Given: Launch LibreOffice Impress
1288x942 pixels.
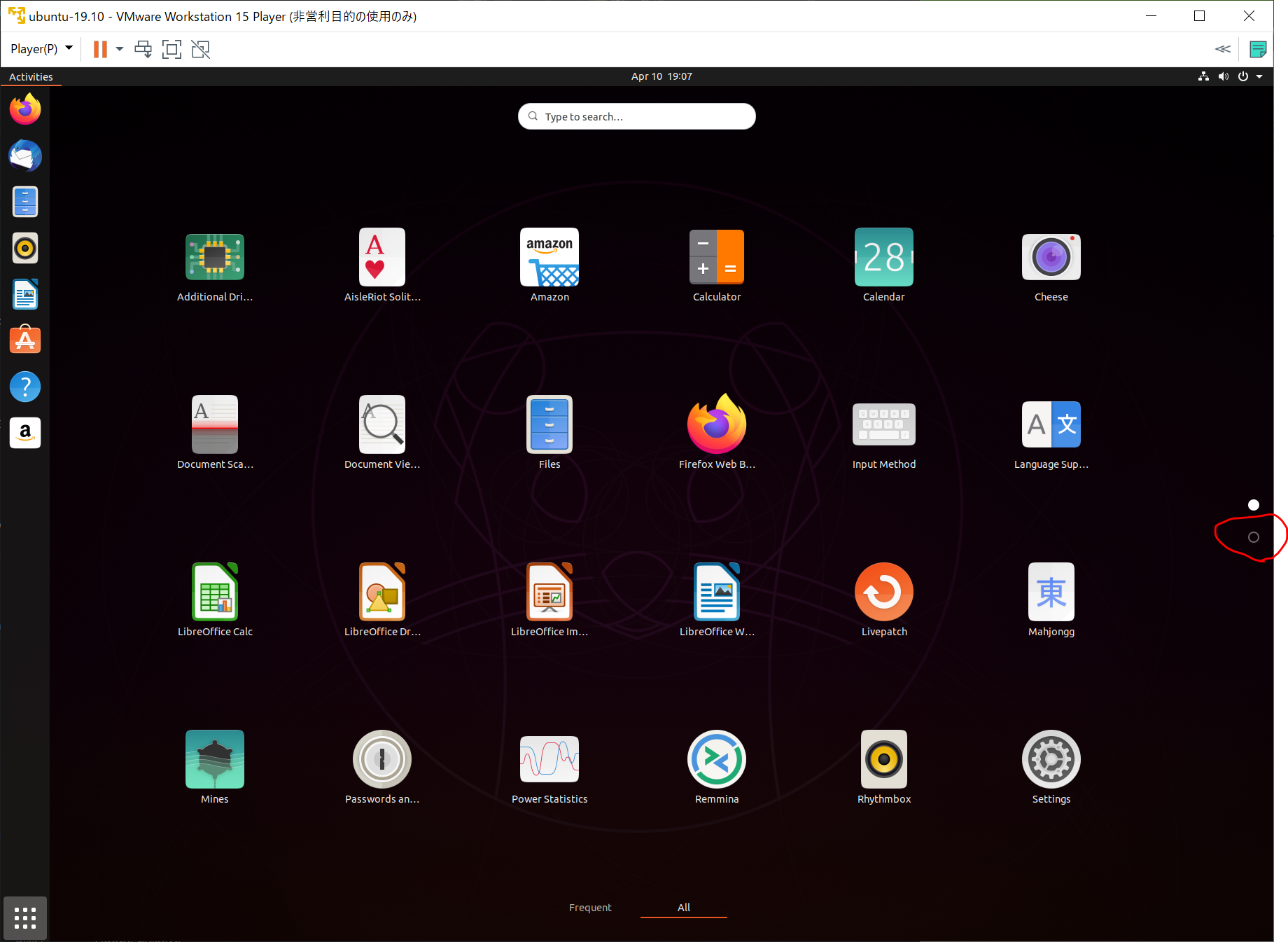Looking at the screenshot, I should (x=549, y=600).
